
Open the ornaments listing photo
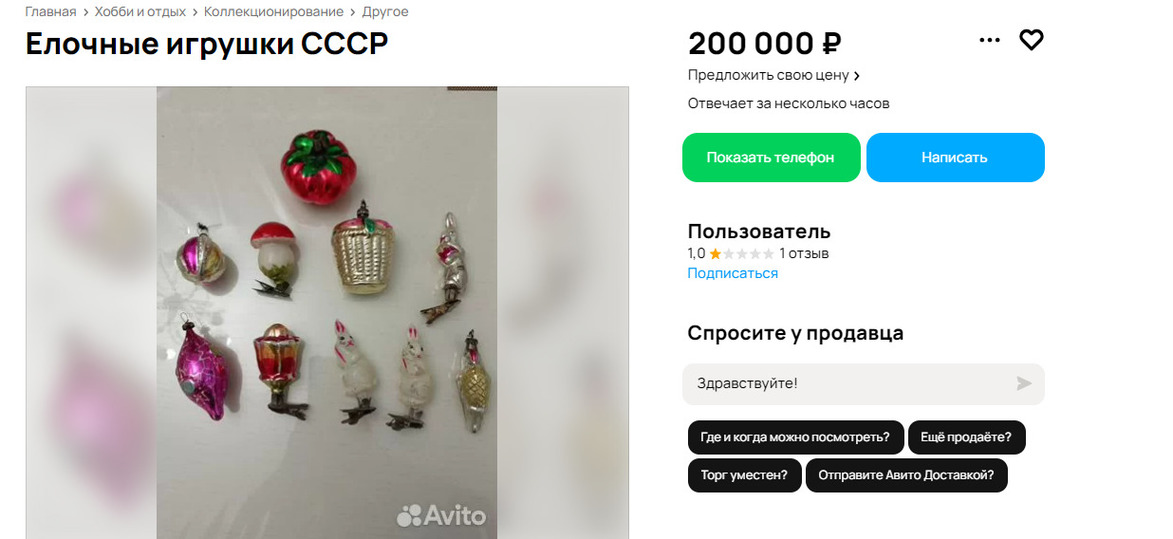tap(327, 312)
